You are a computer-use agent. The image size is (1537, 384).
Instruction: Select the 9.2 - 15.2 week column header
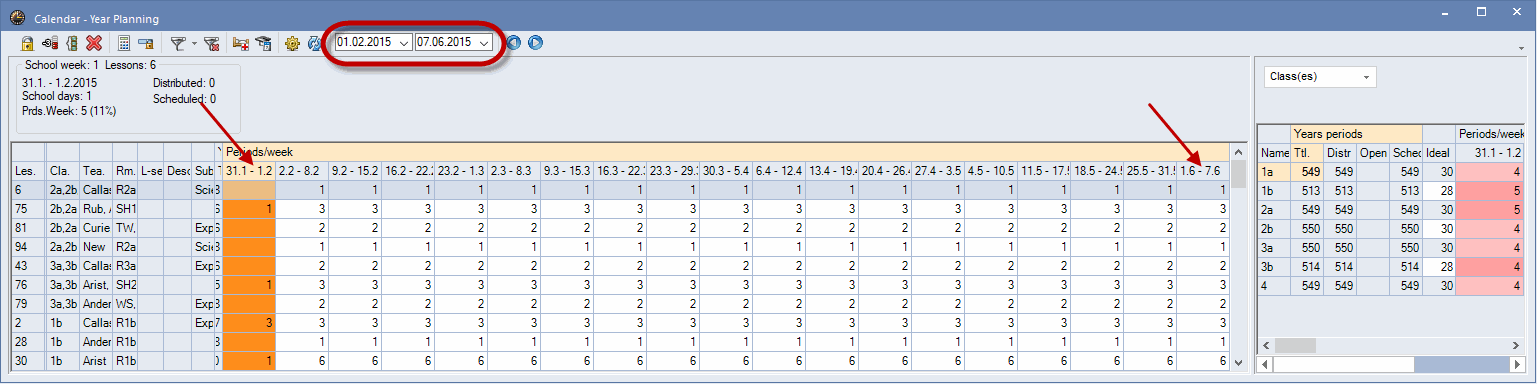pyautogui.click(x=355, y=170)
